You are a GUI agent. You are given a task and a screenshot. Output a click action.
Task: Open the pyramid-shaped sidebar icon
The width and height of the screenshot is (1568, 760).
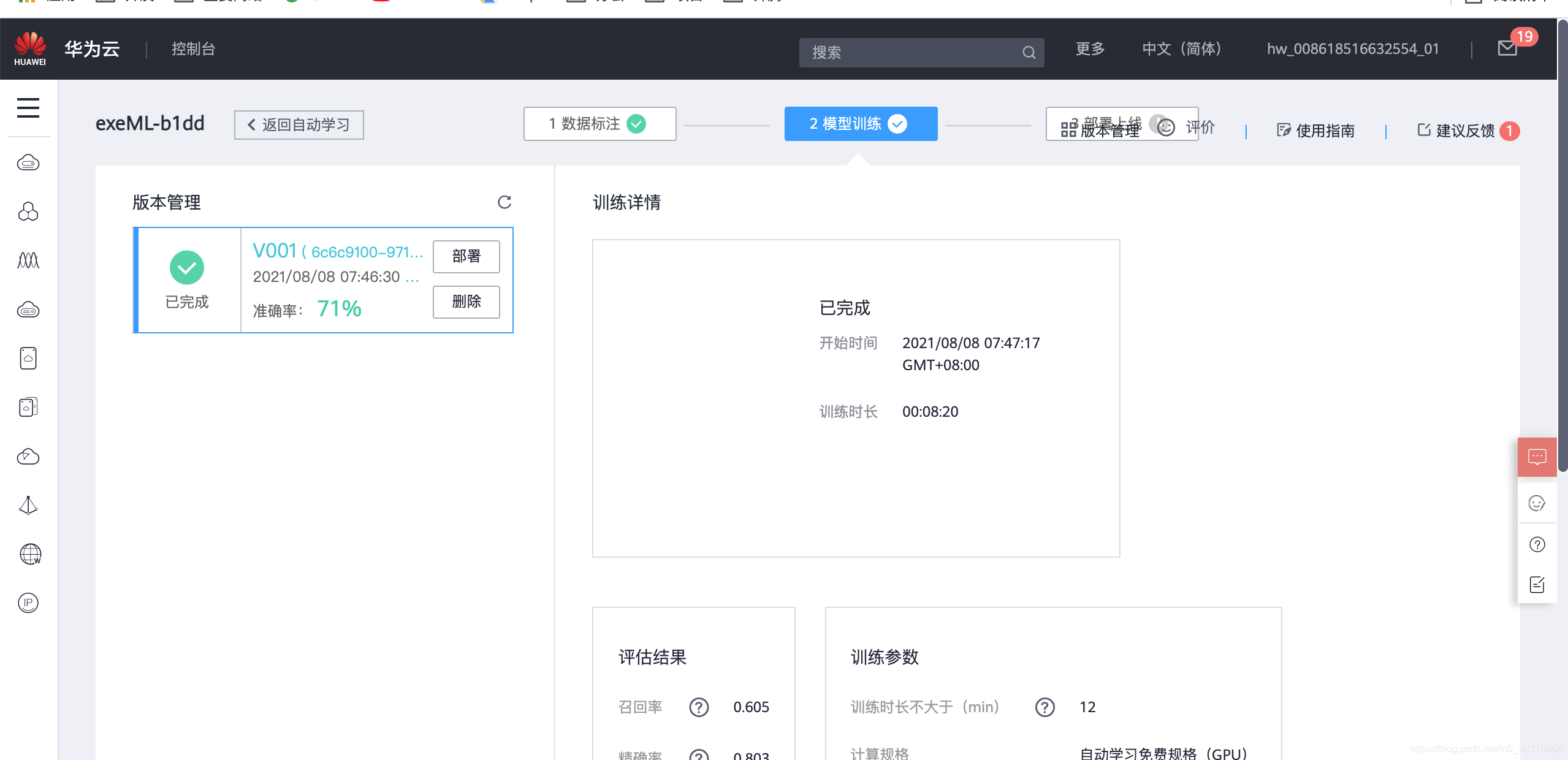[28, 505]
